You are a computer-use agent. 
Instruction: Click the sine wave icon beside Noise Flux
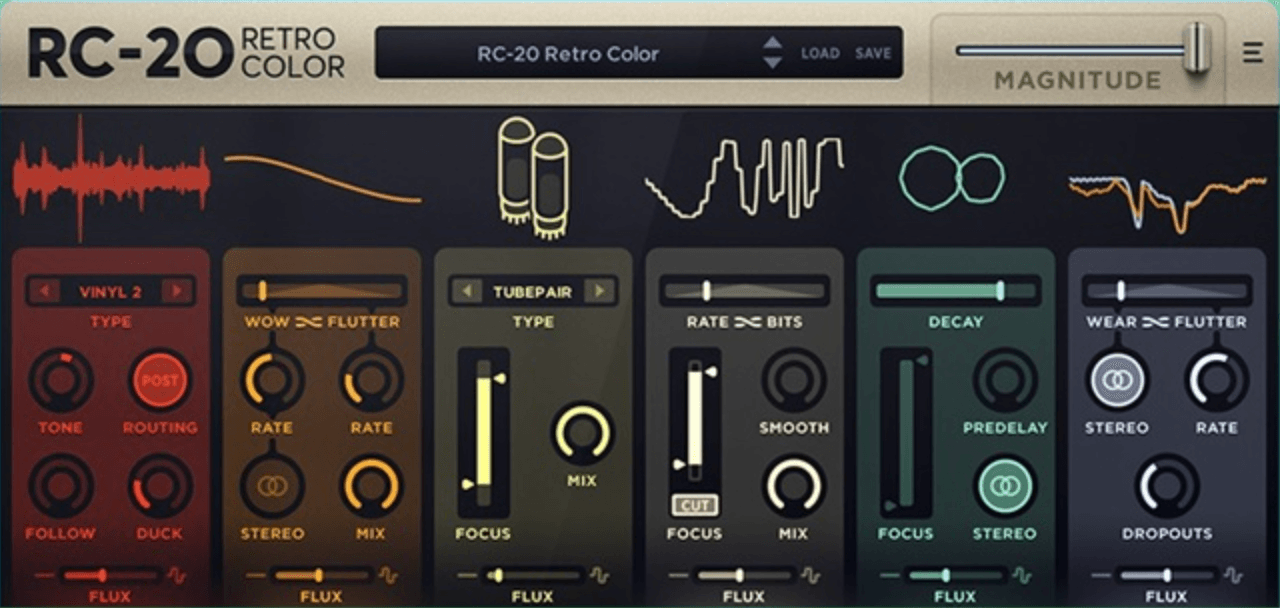pos(177,575)
